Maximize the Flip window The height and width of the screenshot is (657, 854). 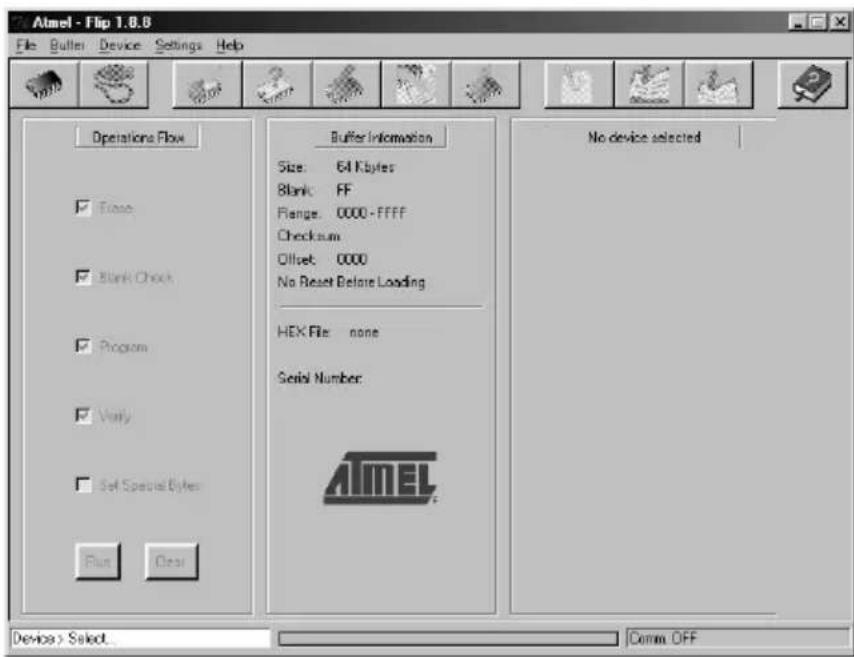tap(818, 22)
